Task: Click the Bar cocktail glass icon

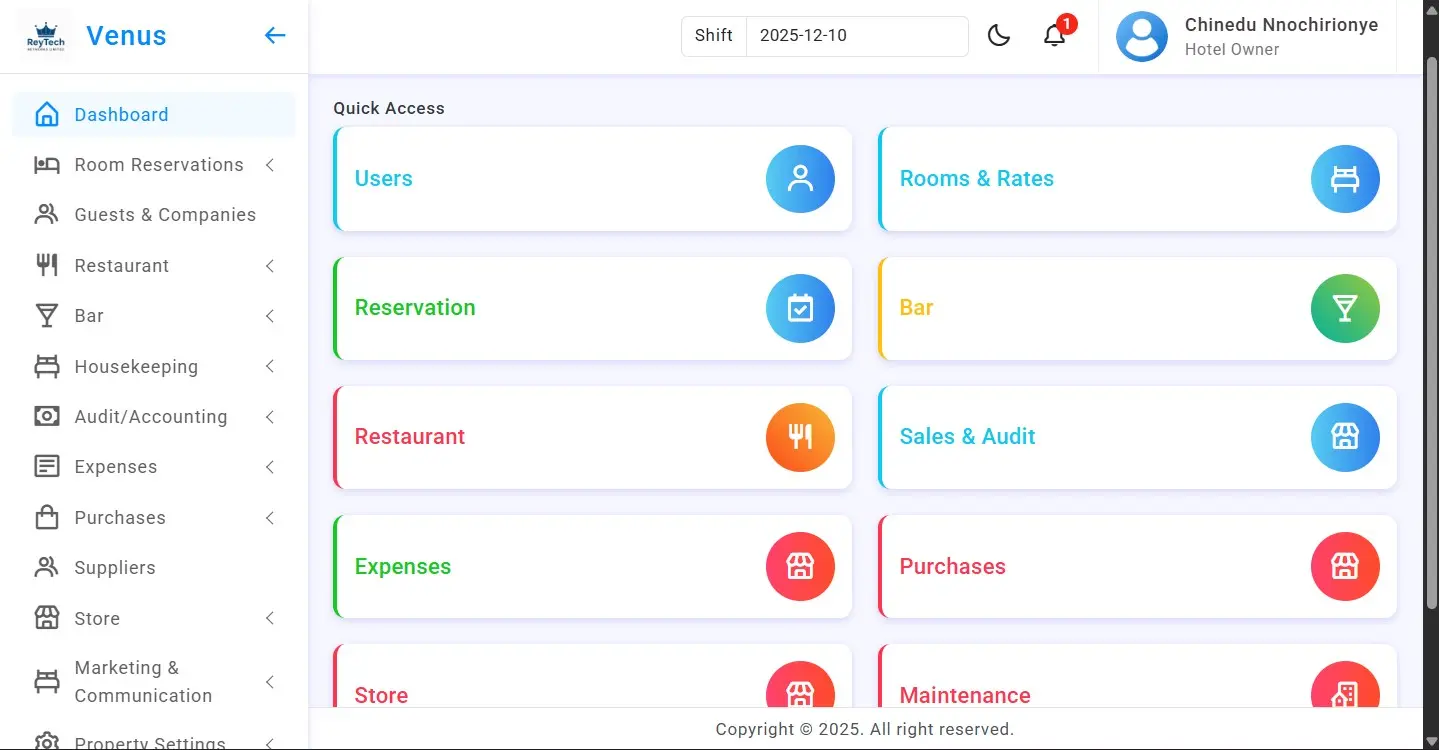Action: (1345, 308)
